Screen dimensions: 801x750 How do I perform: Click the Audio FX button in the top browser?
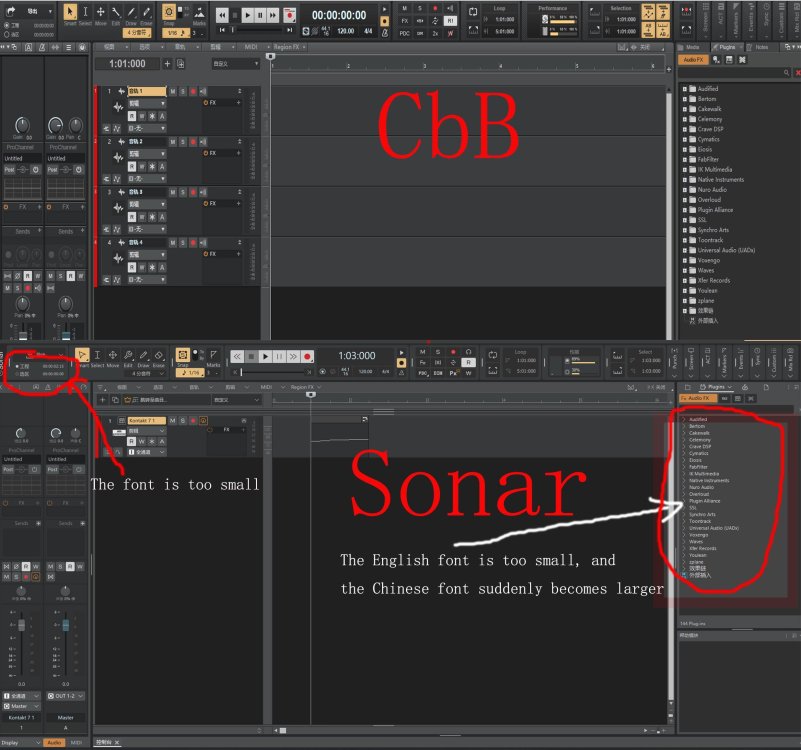click(x=694, y=60)
